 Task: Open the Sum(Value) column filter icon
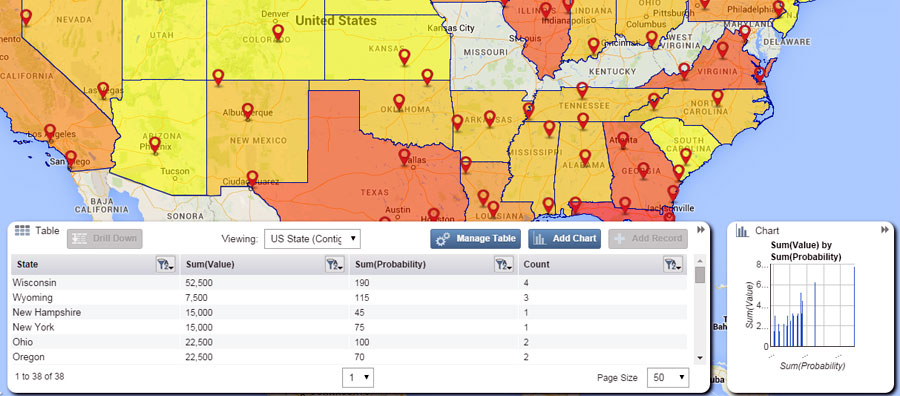pyautogui.click(x=334, y=265)
